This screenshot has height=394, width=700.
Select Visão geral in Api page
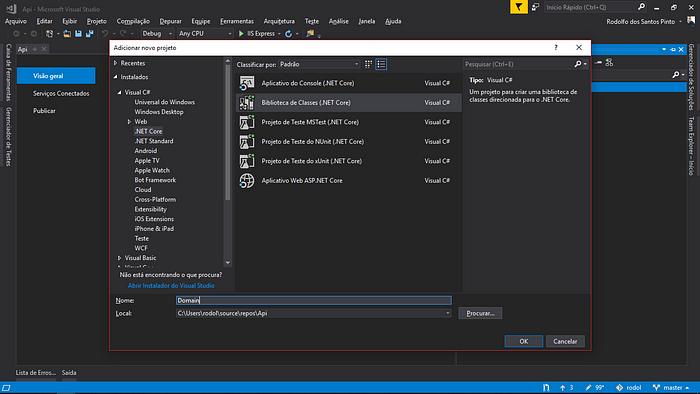56,76
